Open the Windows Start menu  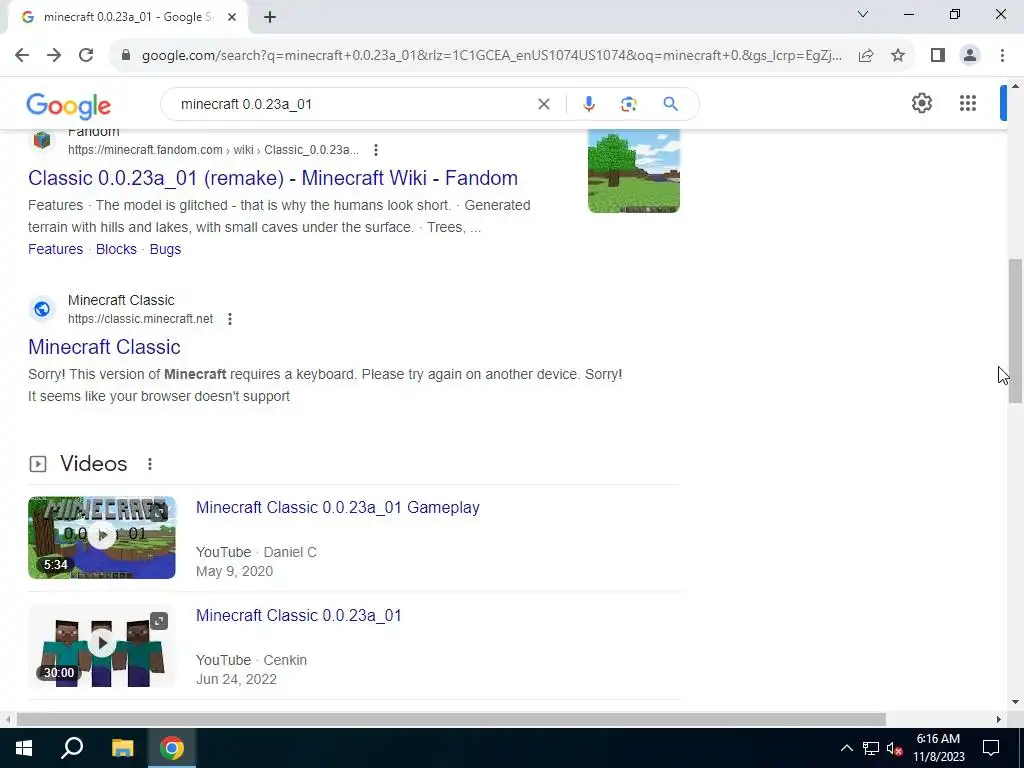[24, 748]
